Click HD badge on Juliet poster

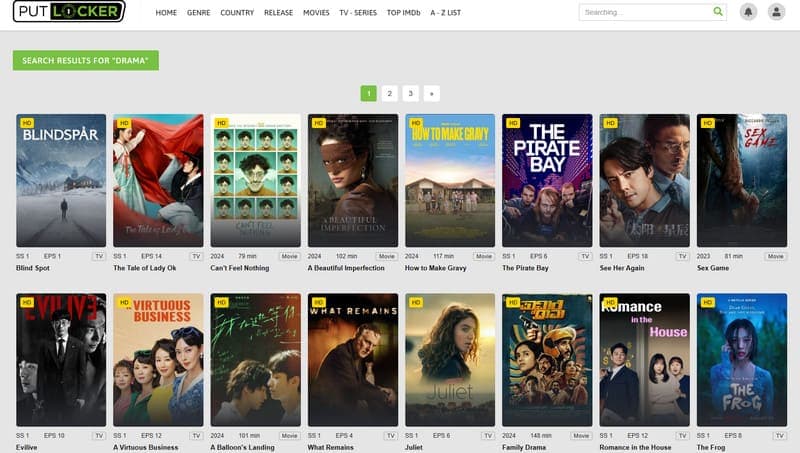point(416,303)
